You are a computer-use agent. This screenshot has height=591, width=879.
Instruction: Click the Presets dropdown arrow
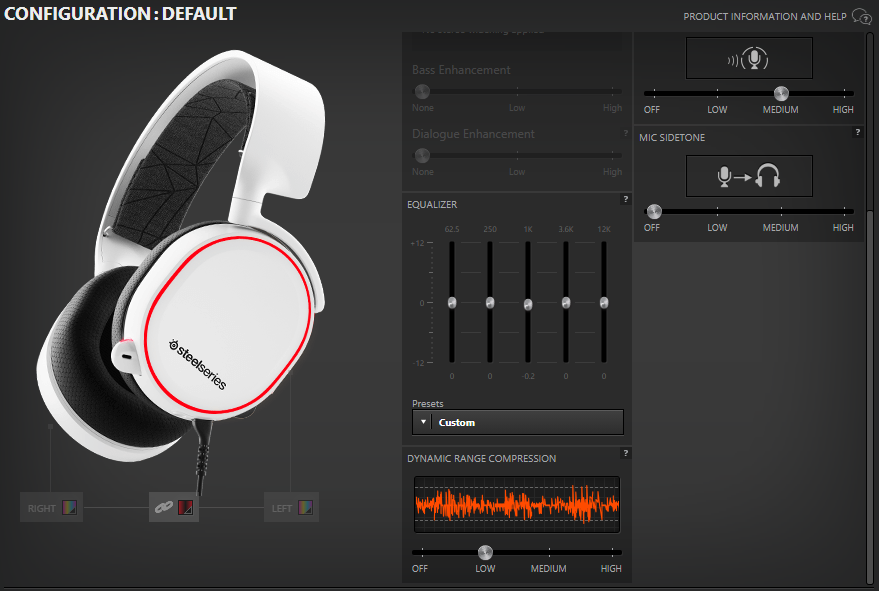click(423, 422)
